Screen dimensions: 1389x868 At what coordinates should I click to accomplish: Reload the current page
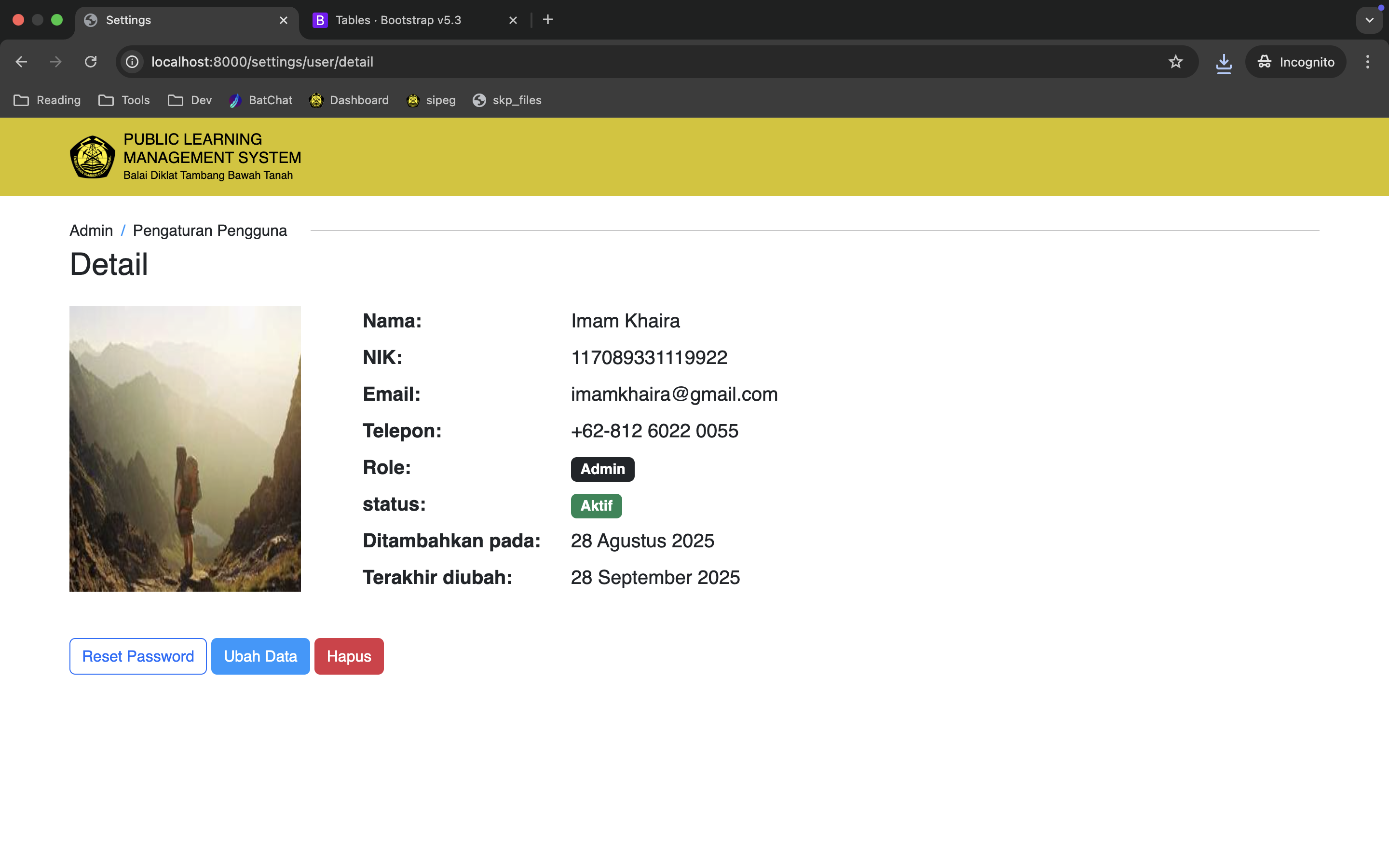click(x=91, y=62)
